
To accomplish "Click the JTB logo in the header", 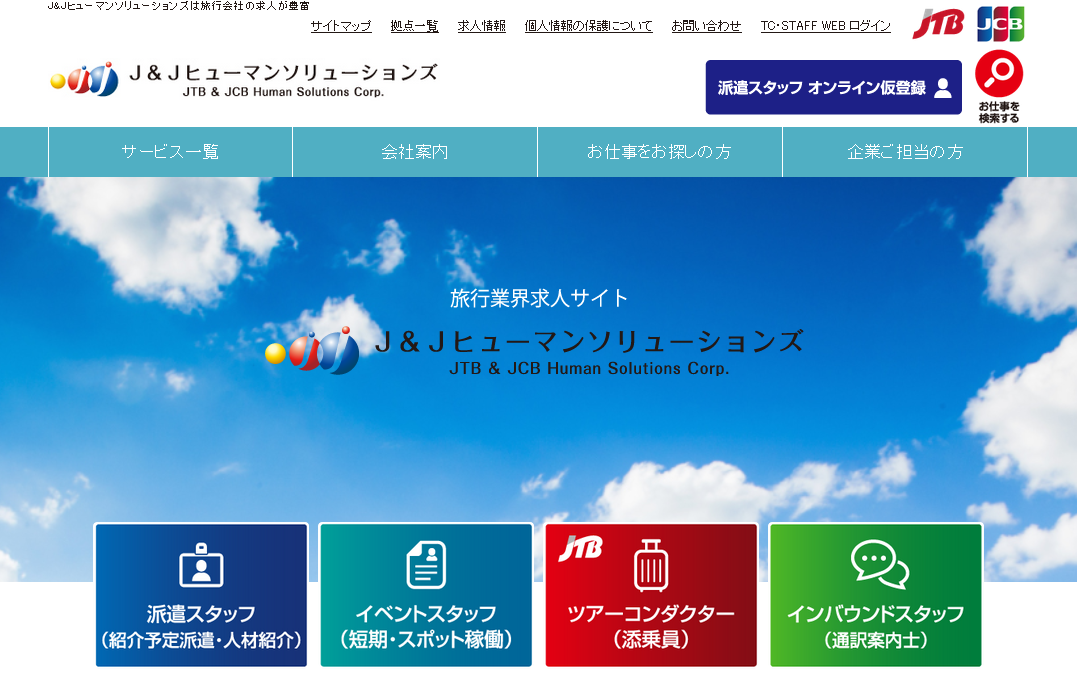I will pos(938,24).
